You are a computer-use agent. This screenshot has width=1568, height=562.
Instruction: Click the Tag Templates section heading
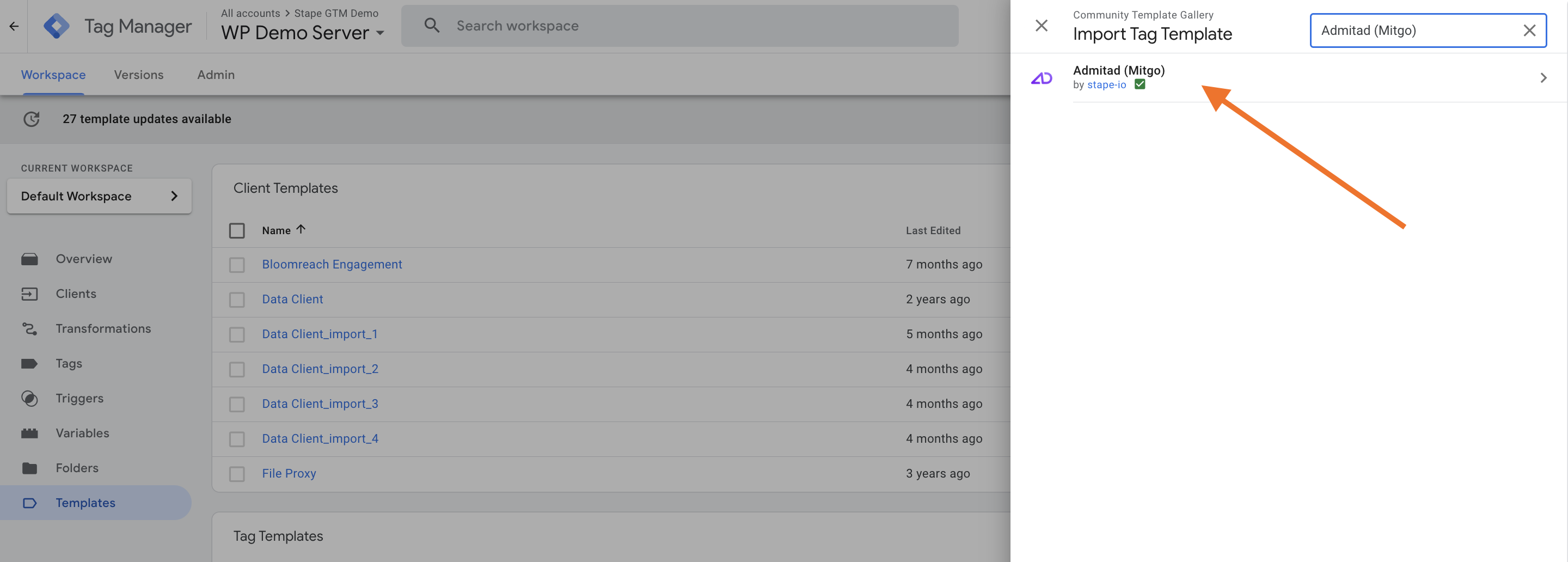pos(278,536)
